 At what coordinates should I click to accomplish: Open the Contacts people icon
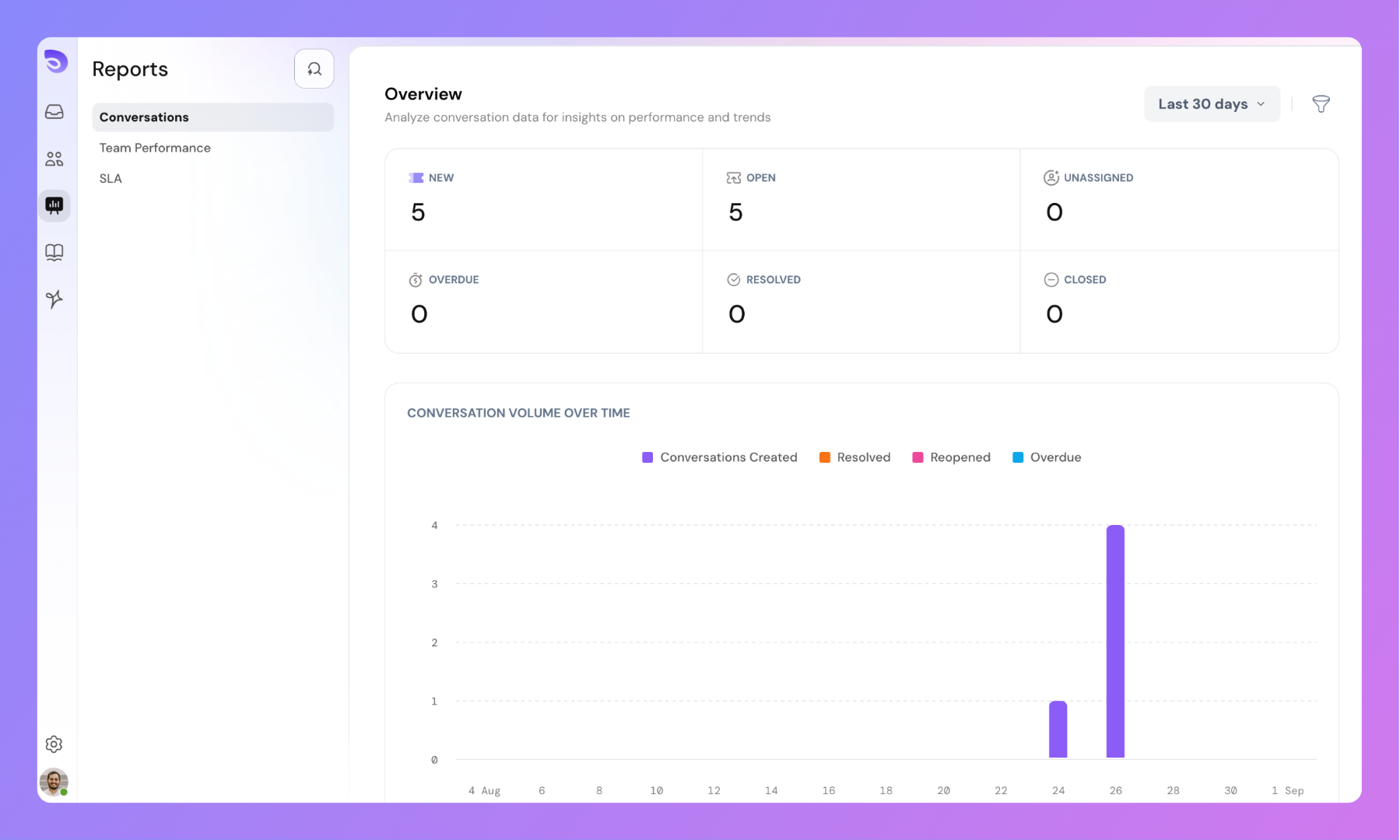54,159
